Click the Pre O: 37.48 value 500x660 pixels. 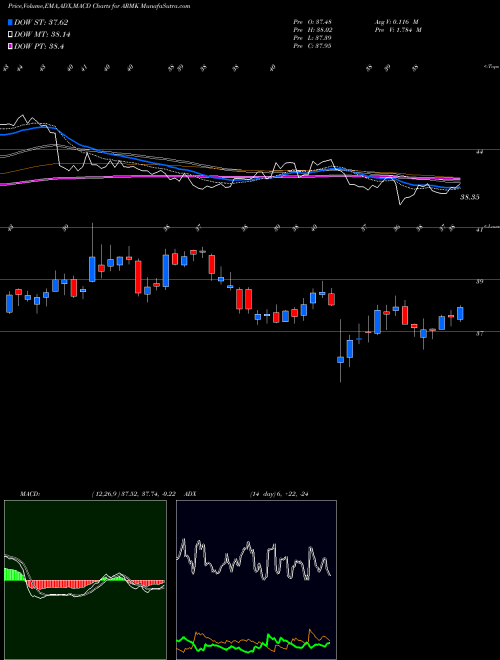pyautogui.click(x=313, y=22)
